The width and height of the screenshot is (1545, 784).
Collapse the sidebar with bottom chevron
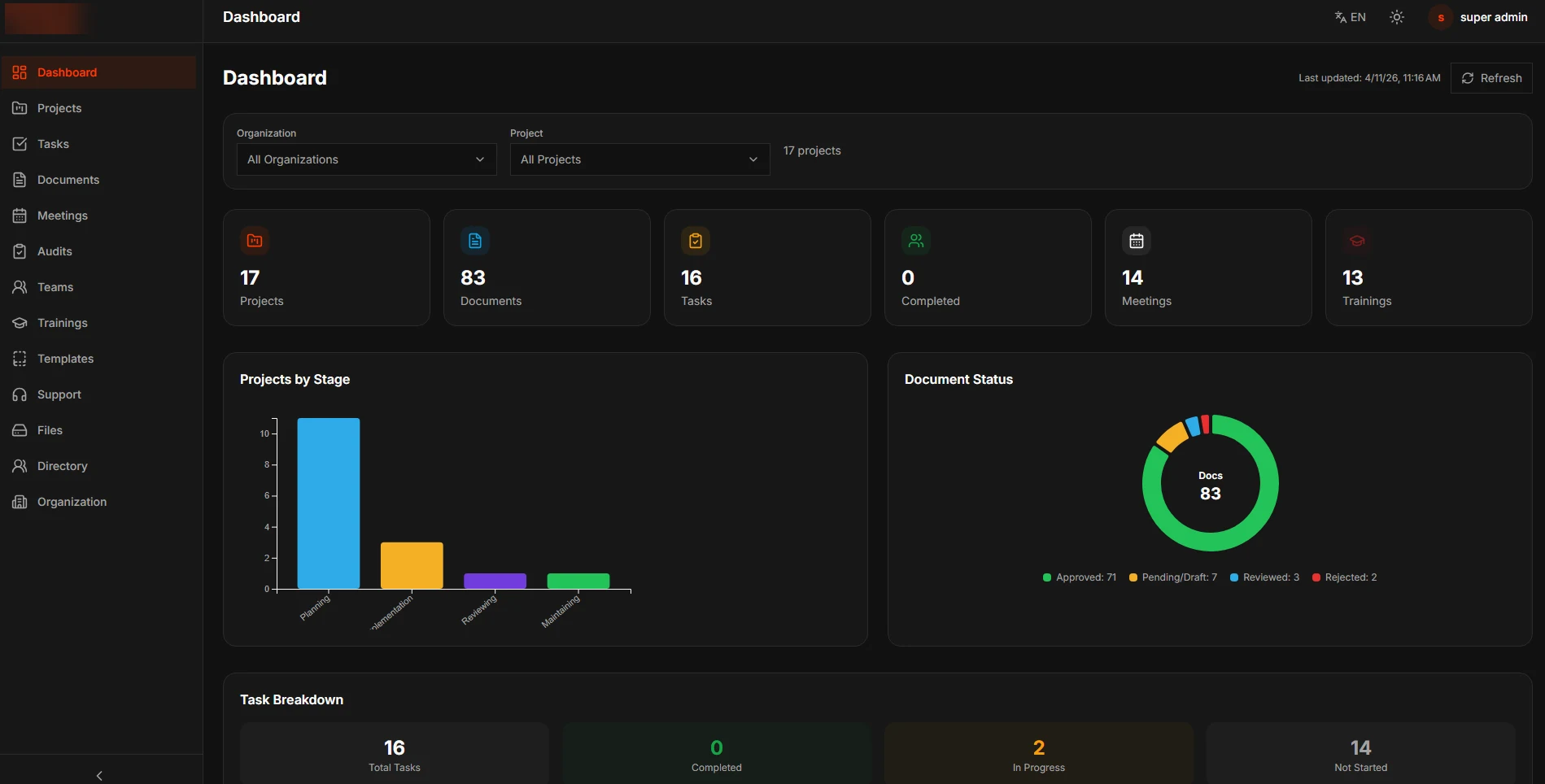pyautogui.click(x=99, y=775)
